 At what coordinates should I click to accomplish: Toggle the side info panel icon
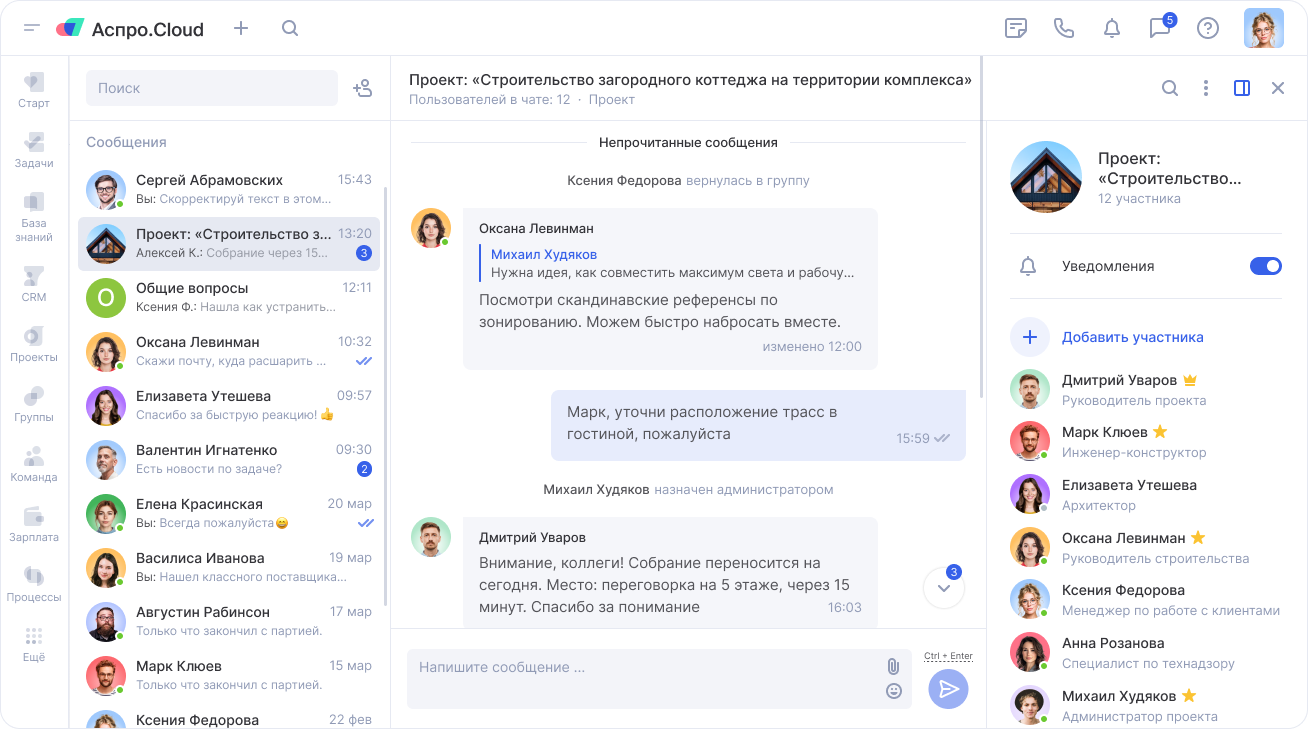point(1242,88)
